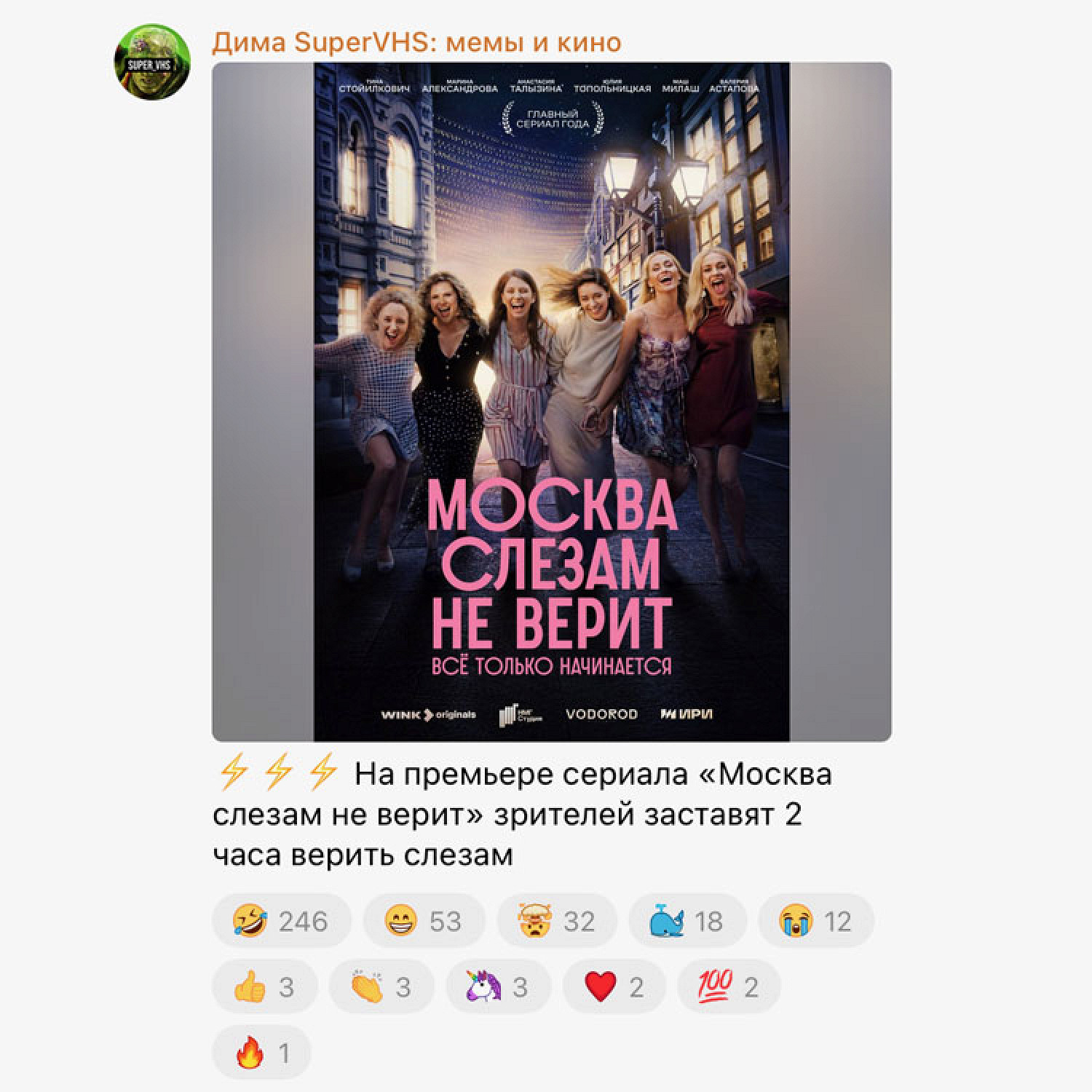
Task: Add the fire reaction with 1
Action: click(262, 1053)
